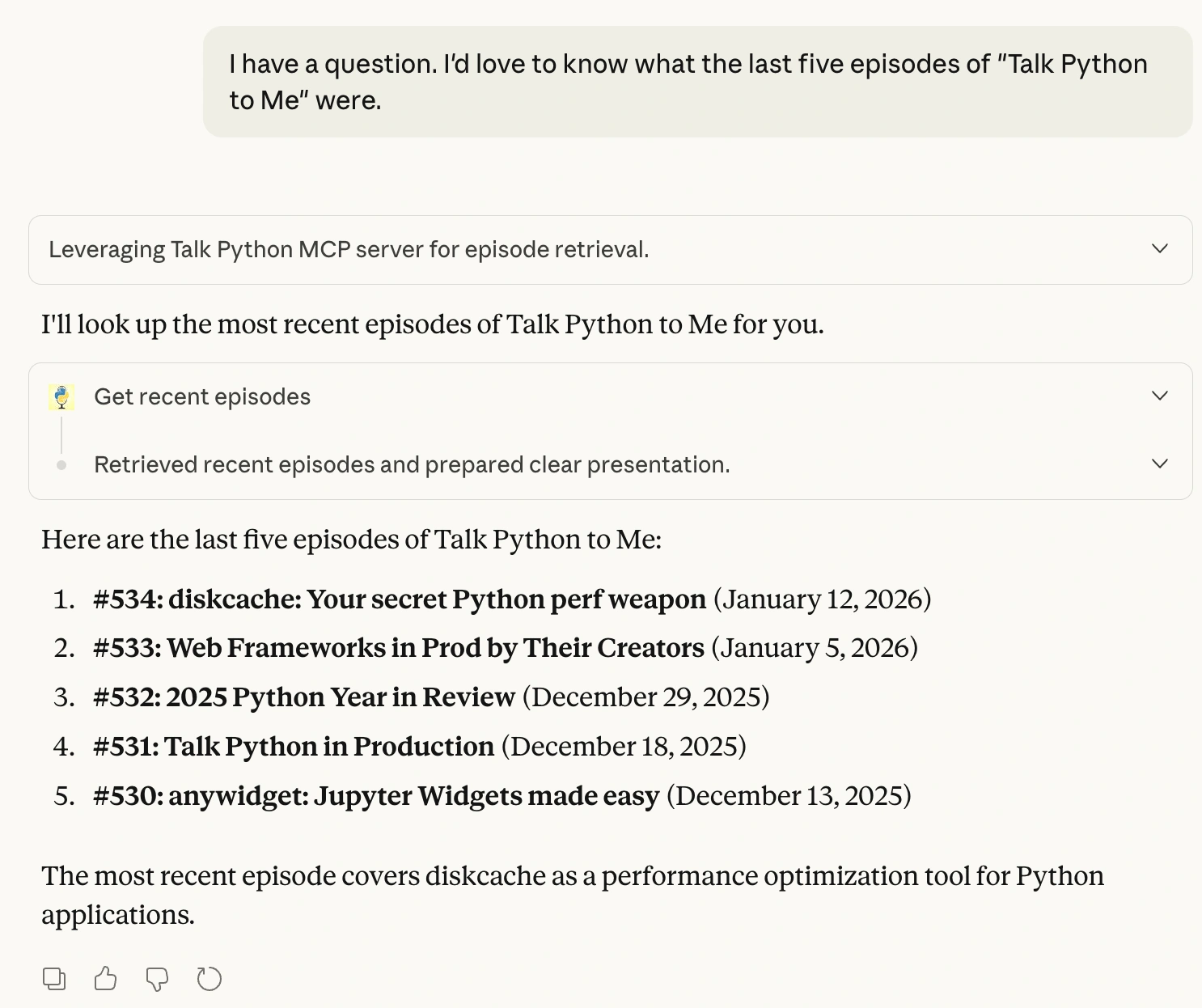
Task: Click the thumbs down feedback icon
Action: pos(157,979)
